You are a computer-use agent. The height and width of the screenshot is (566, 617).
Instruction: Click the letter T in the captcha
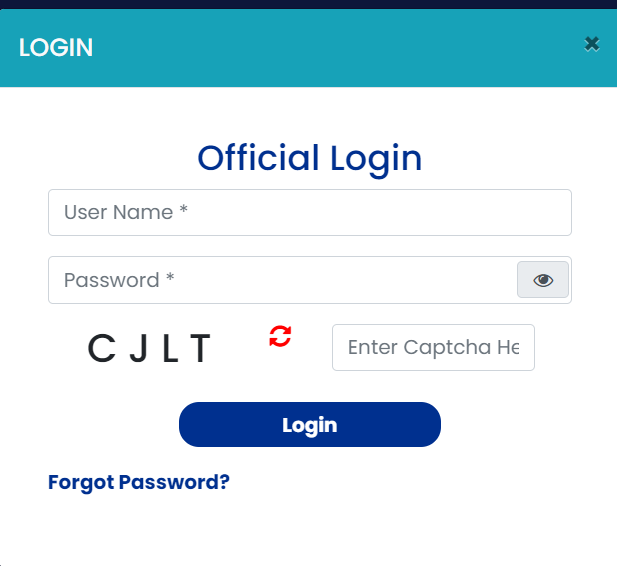(x=200, y=348)
